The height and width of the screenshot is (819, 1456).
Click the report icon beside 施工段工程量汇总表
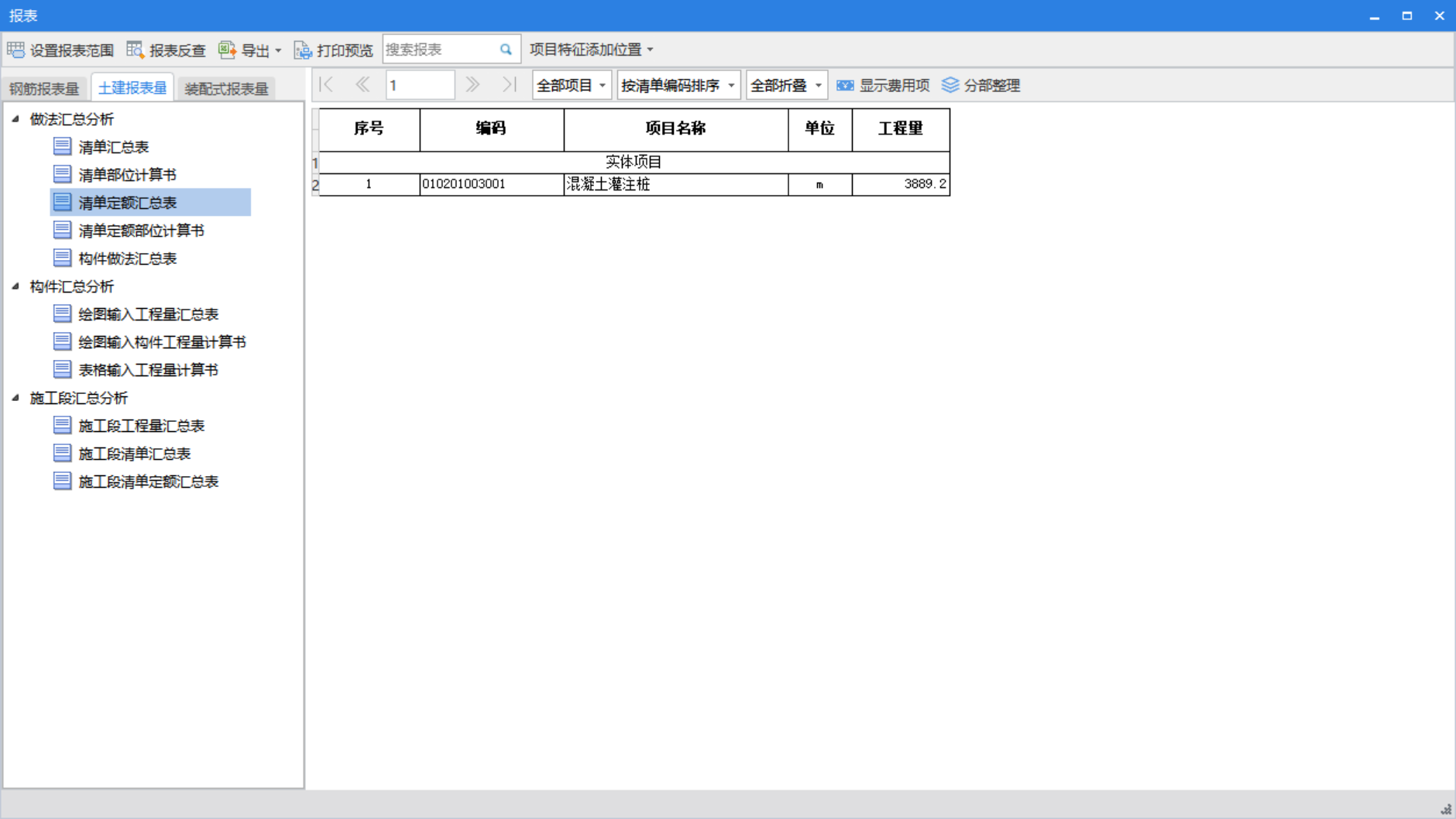coord(63,425)
